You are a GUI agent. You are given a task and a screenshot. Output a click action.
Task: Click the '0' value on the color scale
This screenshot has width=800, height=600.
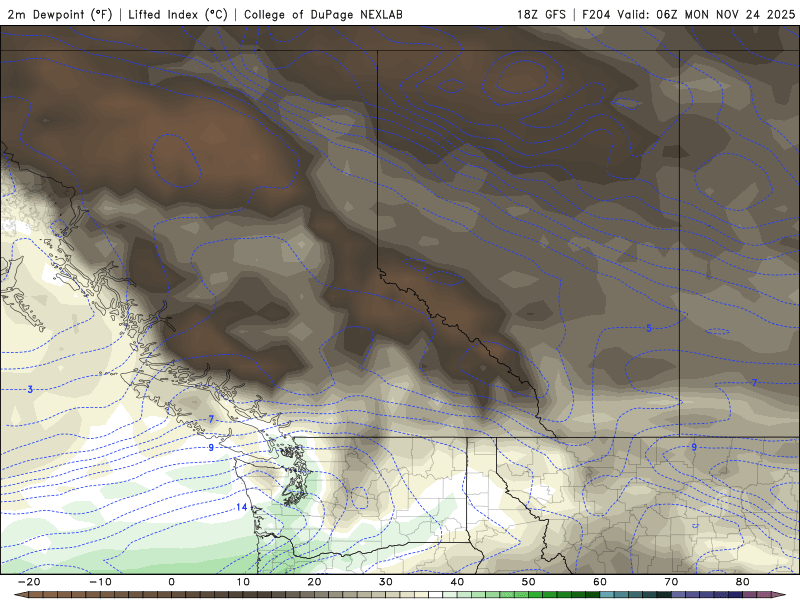pyautogui.click(x=171, y=582)
